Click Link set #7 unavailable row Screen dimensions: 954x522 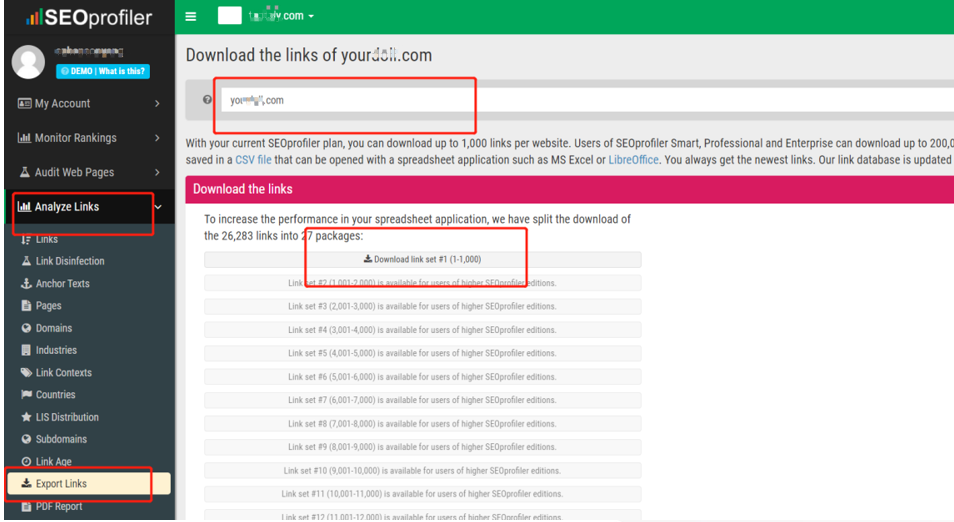(423, 400)
